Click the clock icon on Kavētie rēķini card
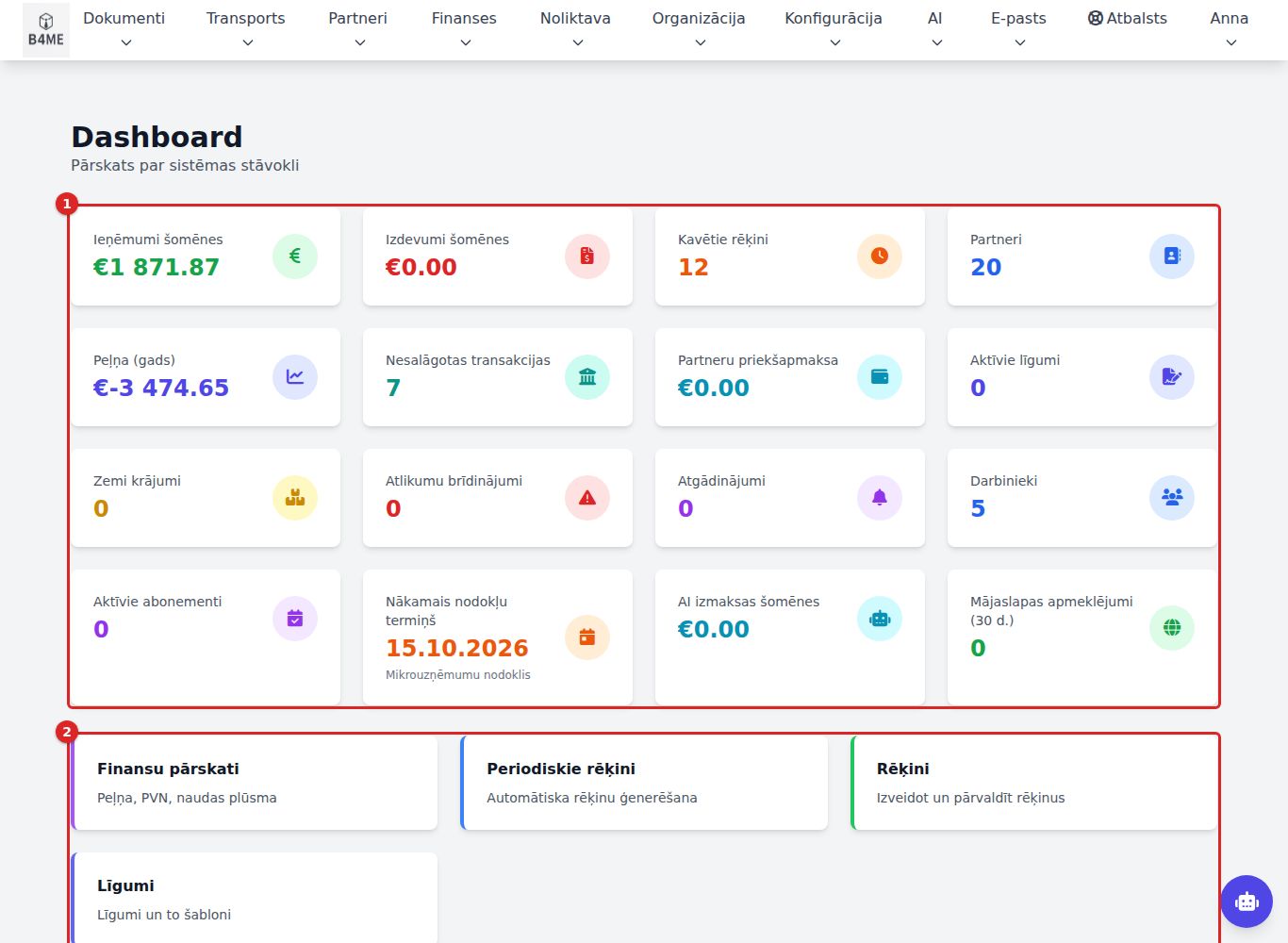1288x943 pixels. [880, 256]
